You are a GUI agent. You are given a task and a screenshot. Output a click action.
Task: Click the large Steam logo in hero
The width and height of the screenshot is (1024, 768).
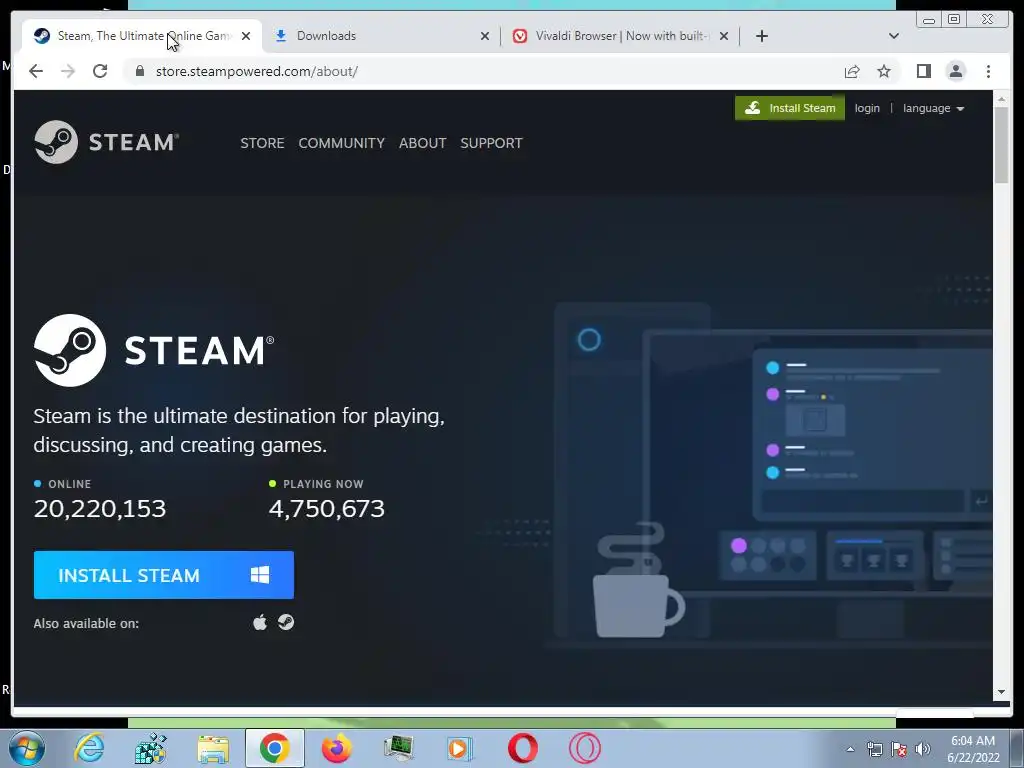click(x=154, y=350)
